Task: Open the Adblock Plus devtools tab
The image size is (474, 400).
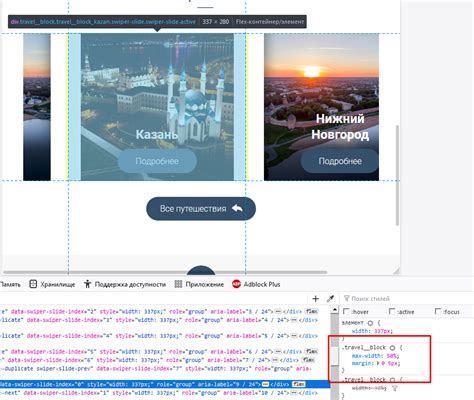Action: coord(256,284)
